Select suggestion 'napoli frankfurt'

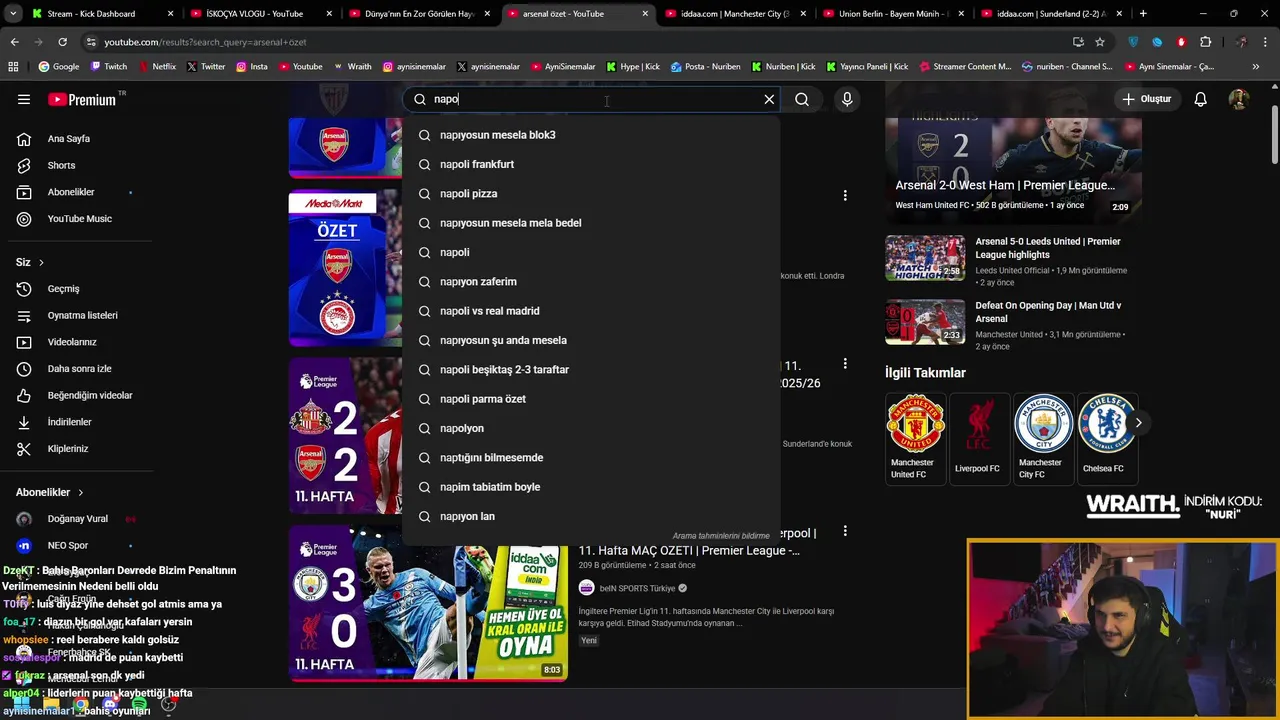[590, 164]
